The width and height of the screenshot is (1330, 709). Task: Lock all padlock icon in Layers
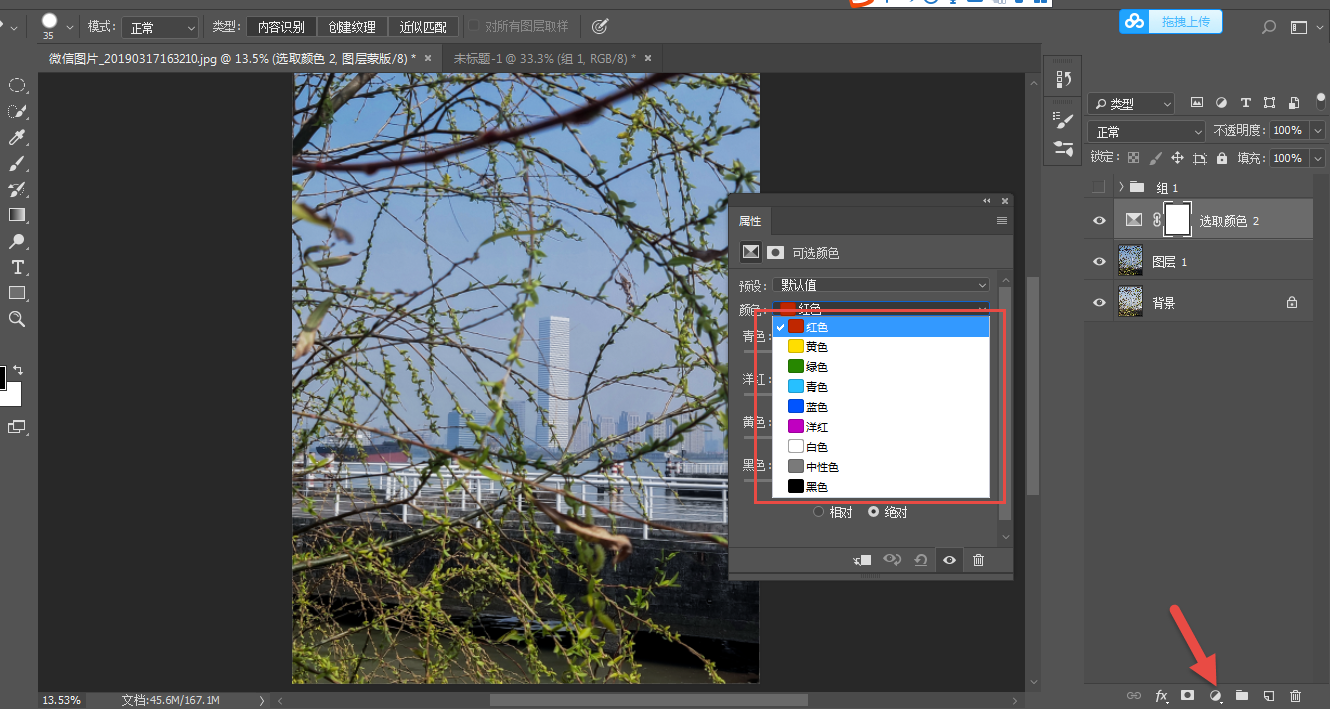point(1222,158)
